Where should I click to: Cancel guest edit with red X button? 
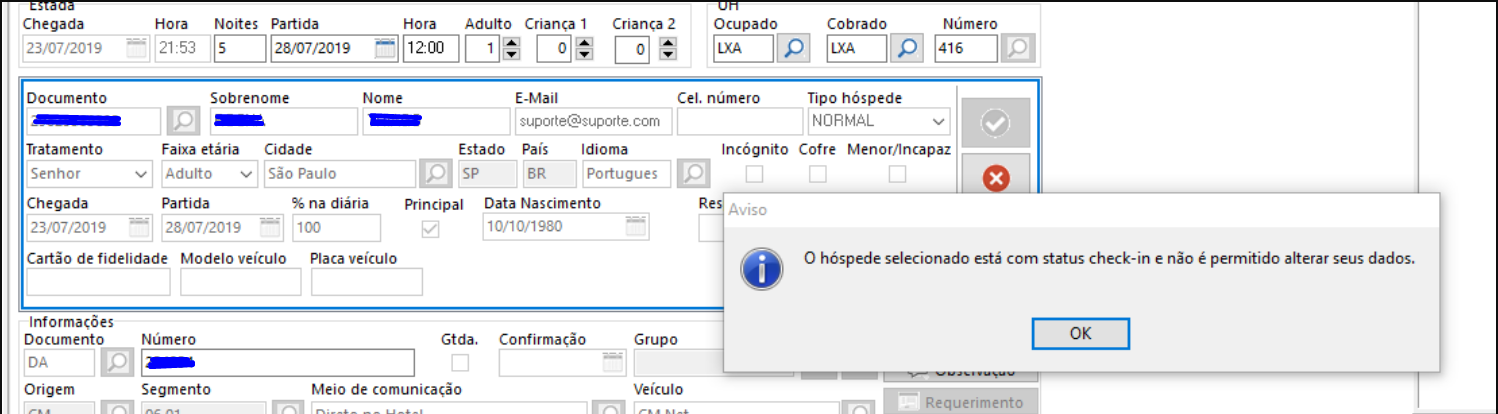[995, 178]
